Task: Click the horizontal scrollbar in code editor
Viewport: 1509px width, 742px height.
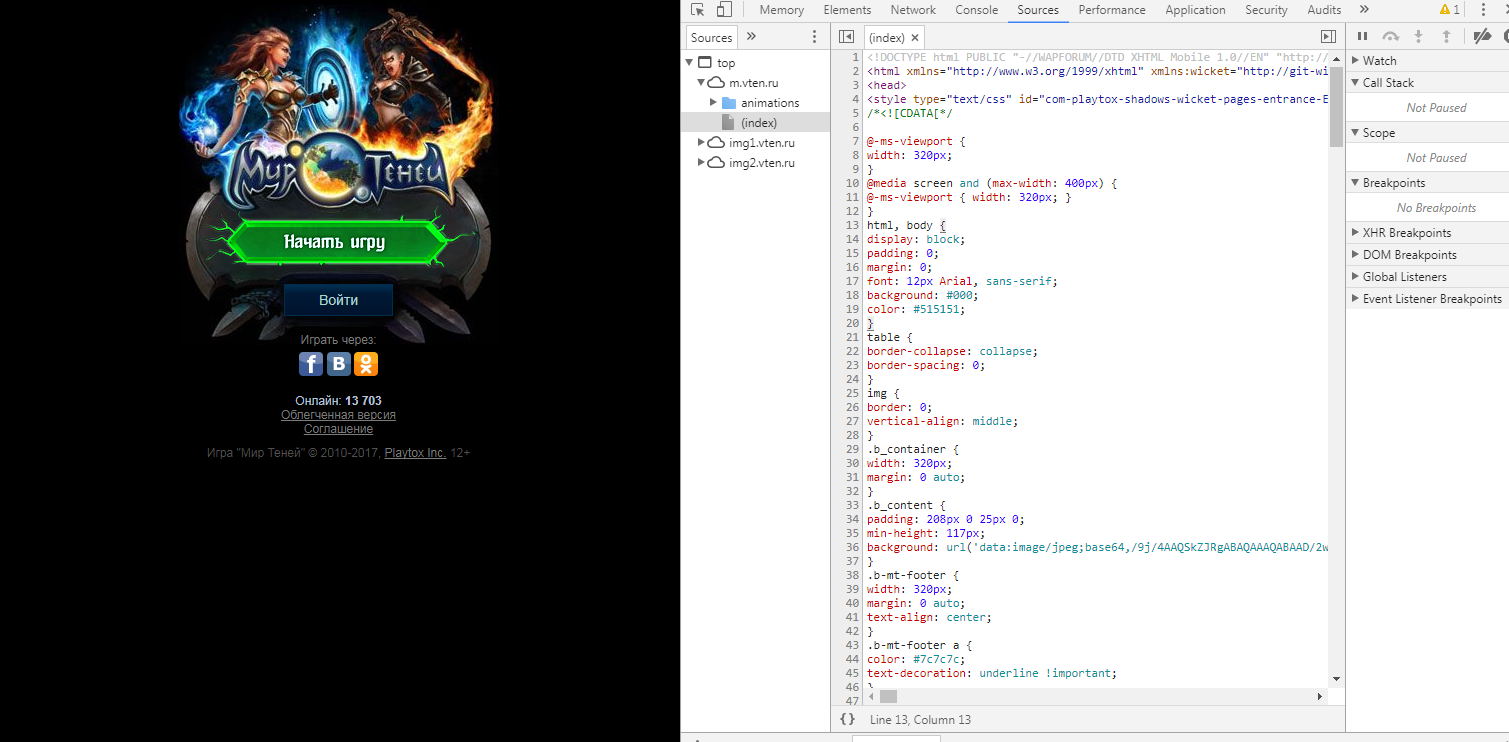Action: coord(888,696)
